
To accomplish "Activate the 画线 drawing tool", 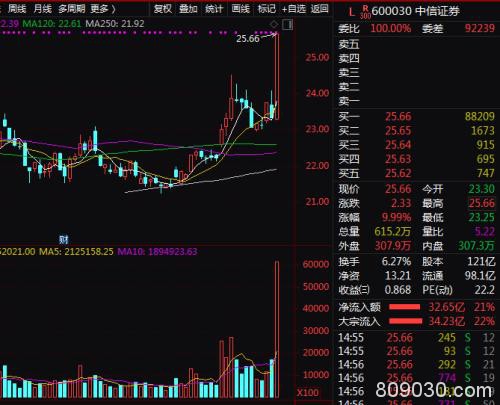I will (x=241, y=9).
